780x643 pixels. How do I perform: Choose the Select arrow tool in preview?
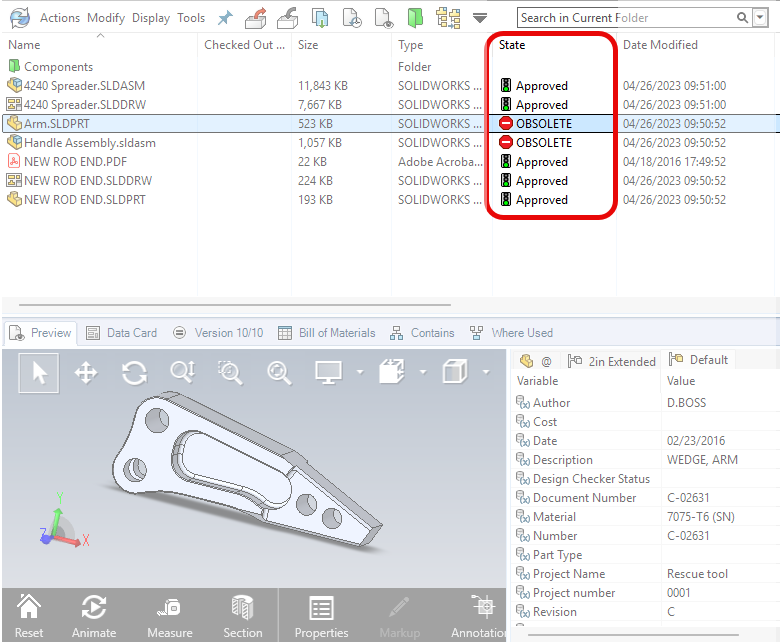point(39,373)
